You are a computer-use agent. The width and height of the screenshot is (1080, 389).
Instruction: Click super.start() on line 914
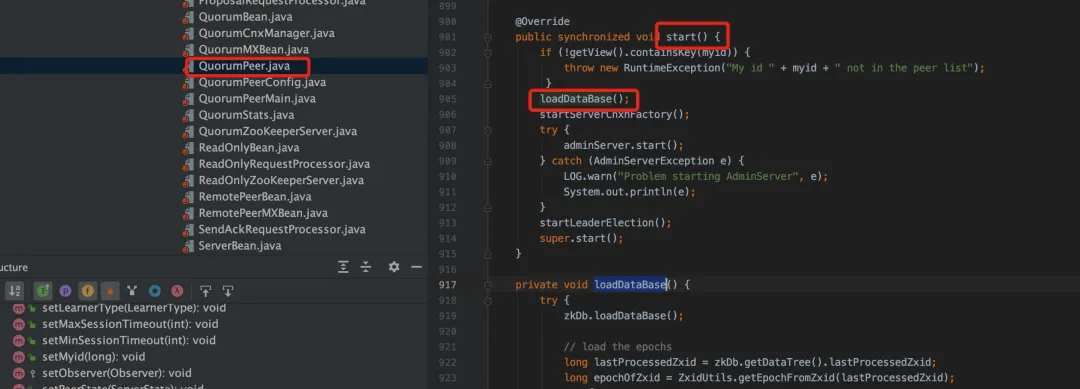(581, 238)
